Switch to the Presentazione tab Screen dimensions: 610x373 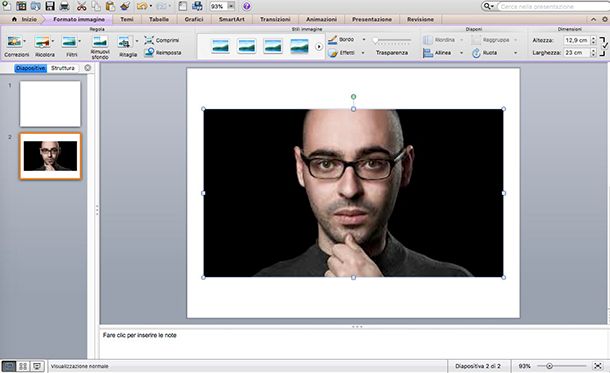coord(372,19)
